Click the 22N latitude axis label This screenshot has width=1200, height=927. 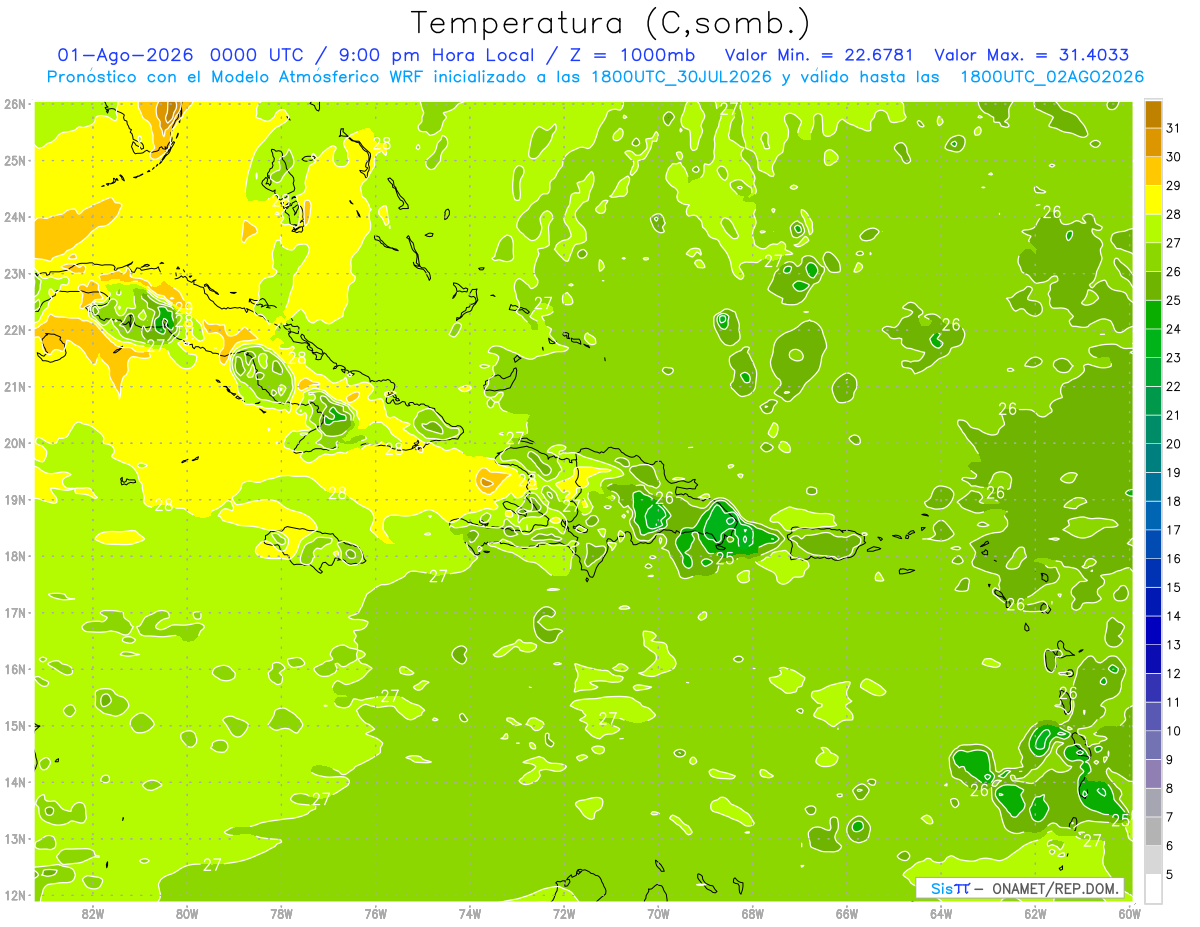pyautogui.click(x=15, y=330)
